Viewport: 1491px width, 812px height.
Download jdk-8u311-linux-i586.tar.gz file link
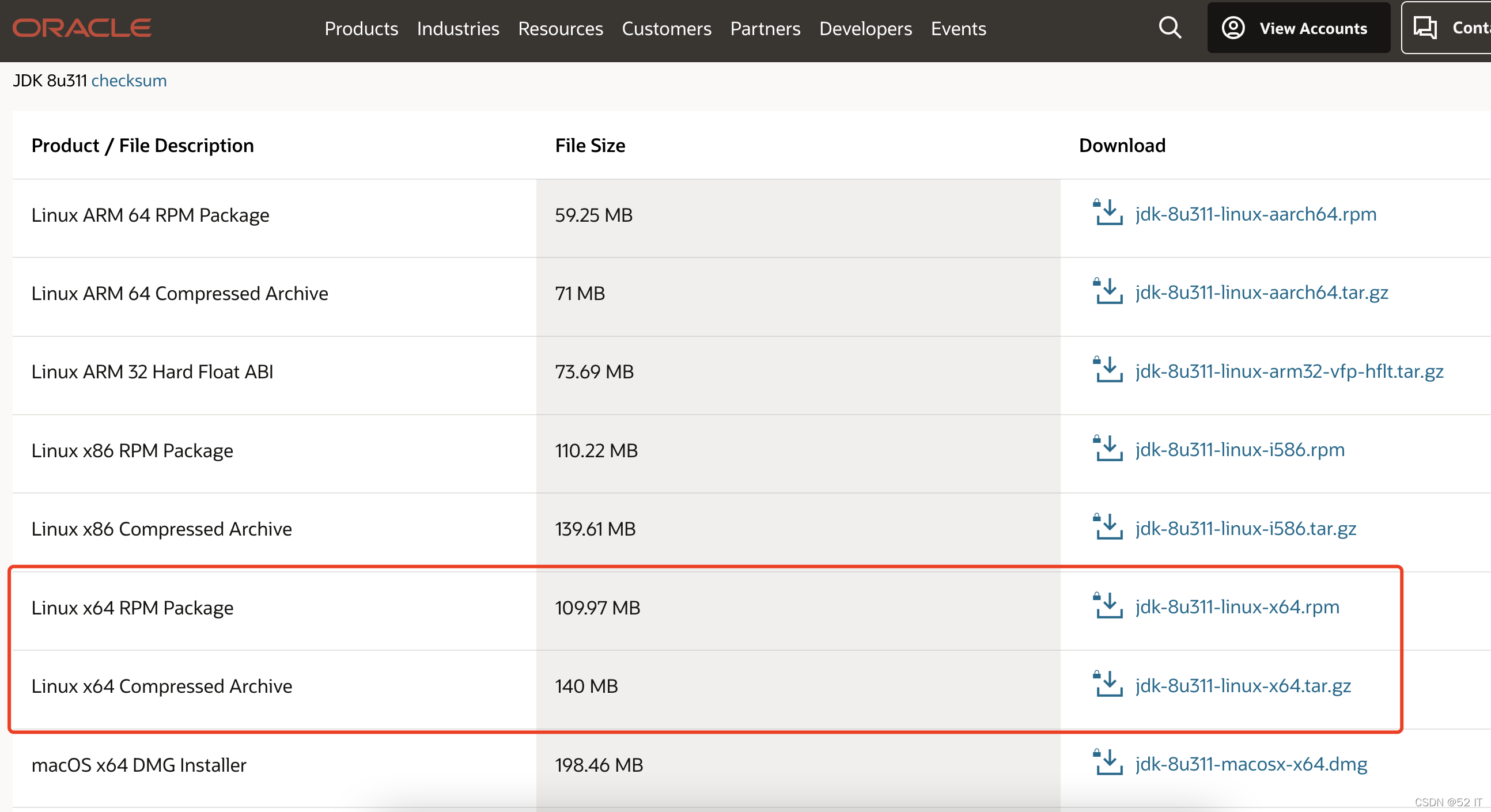pos(1246,529)
